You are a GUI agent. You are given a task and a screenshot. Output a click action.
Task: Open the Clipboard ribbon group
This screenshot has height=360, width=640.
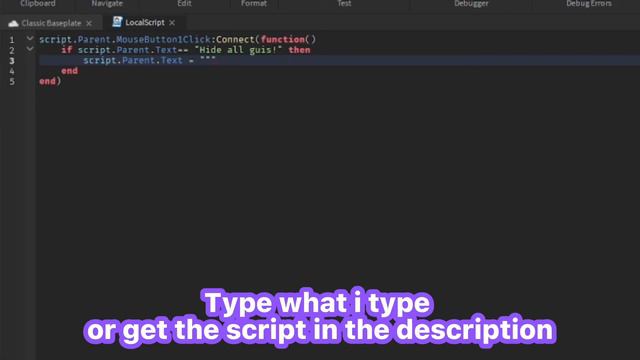point(38,3)
